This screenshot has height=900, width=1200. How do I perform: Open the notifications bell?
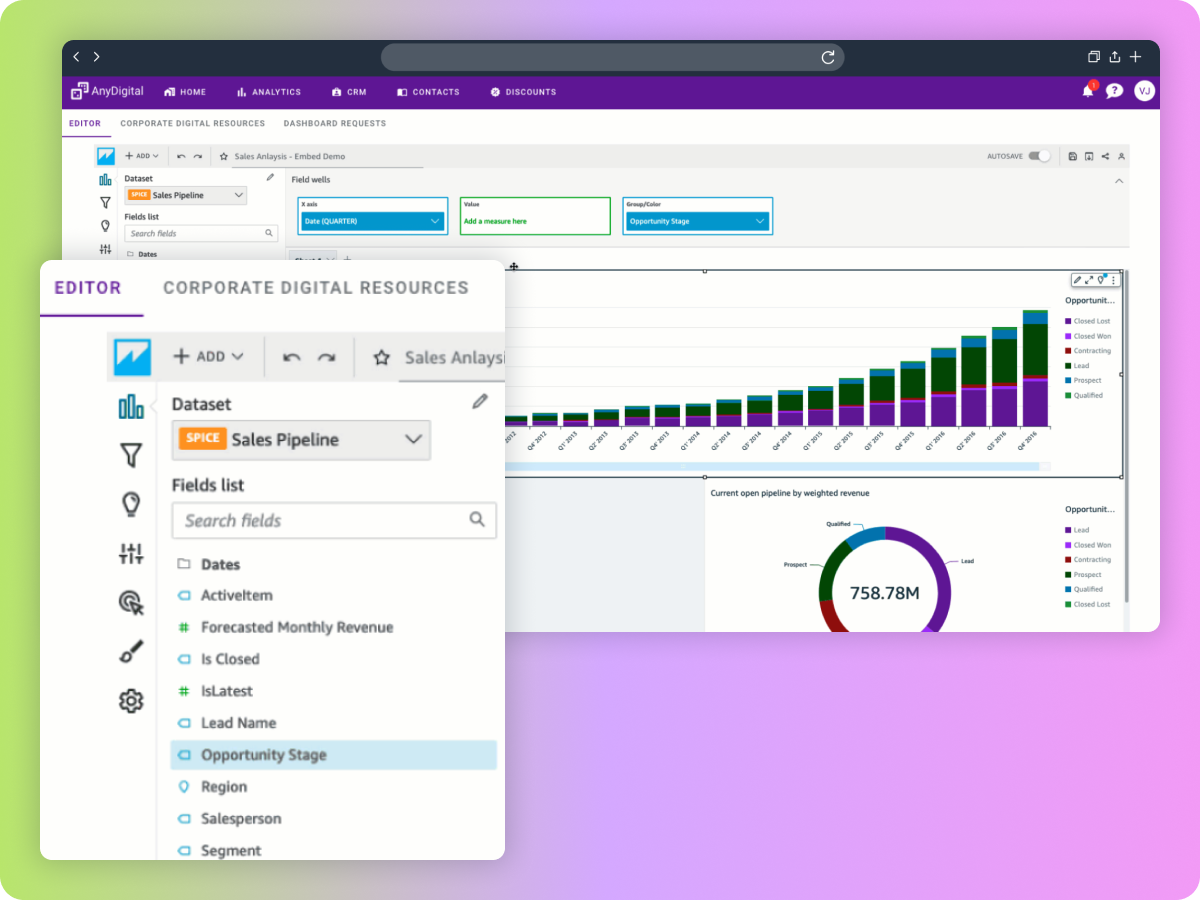point(1088,91)
